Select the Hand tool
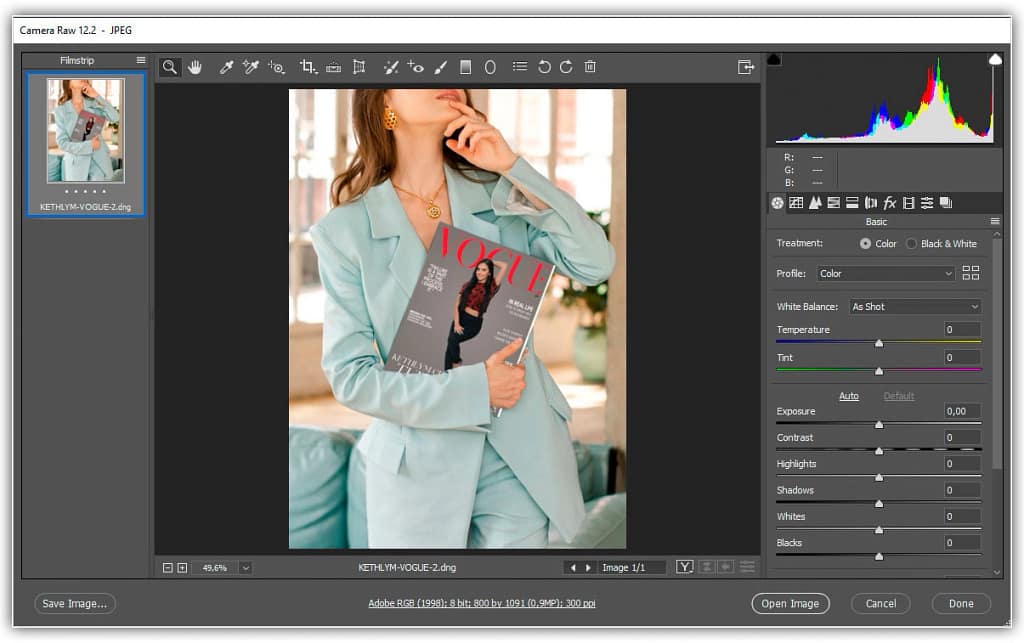 coord(195,67)
